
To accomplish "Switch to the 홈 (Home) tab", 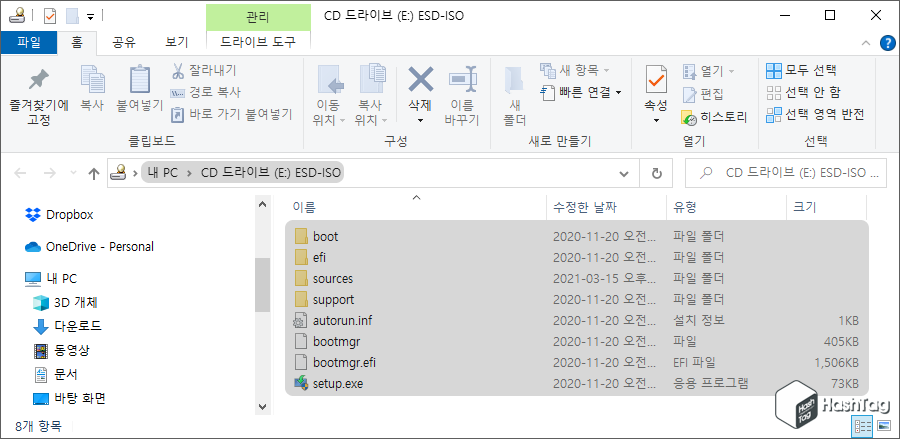I will pos(77,42).
